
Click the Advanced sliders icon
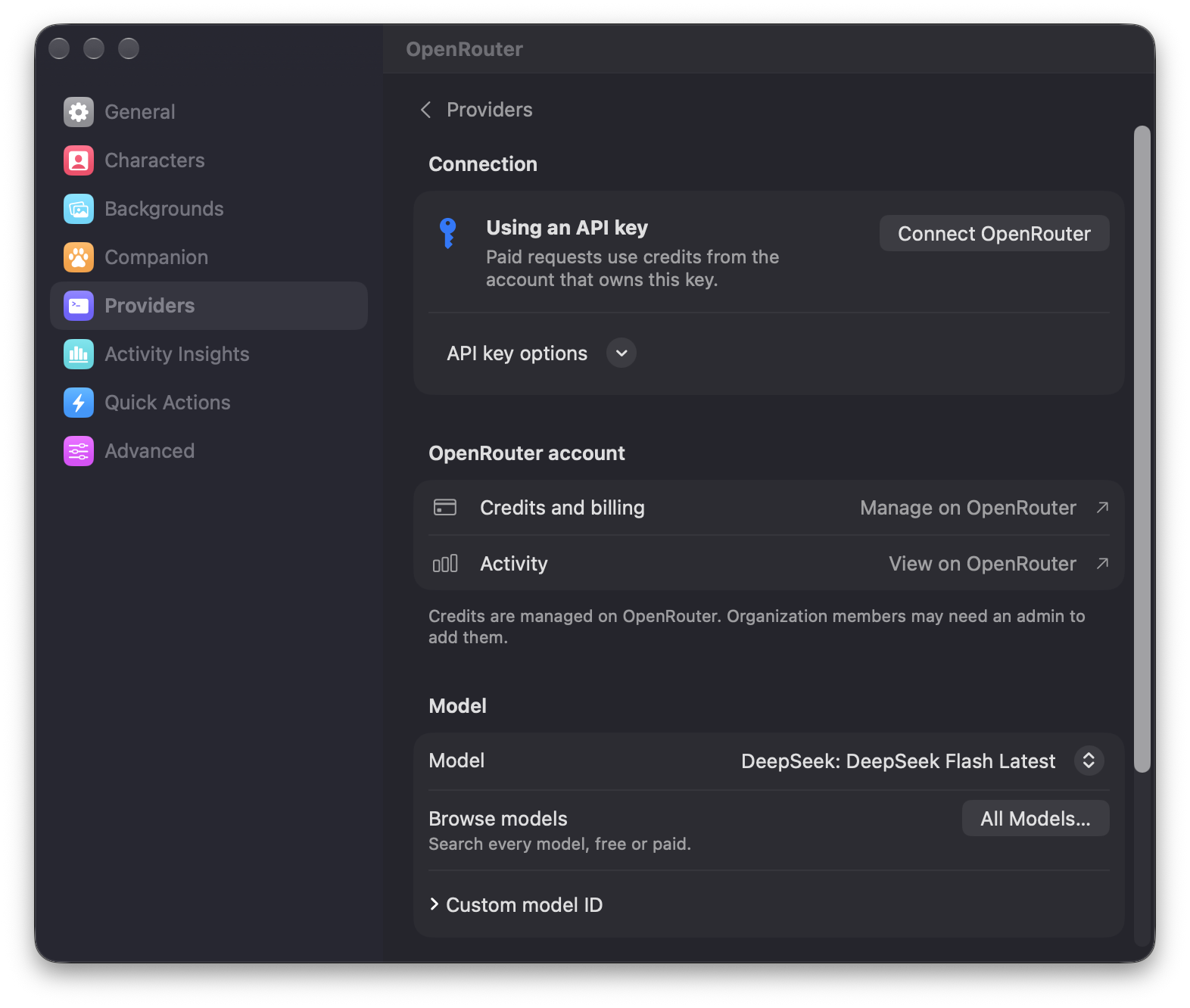[x=79, y=451]
